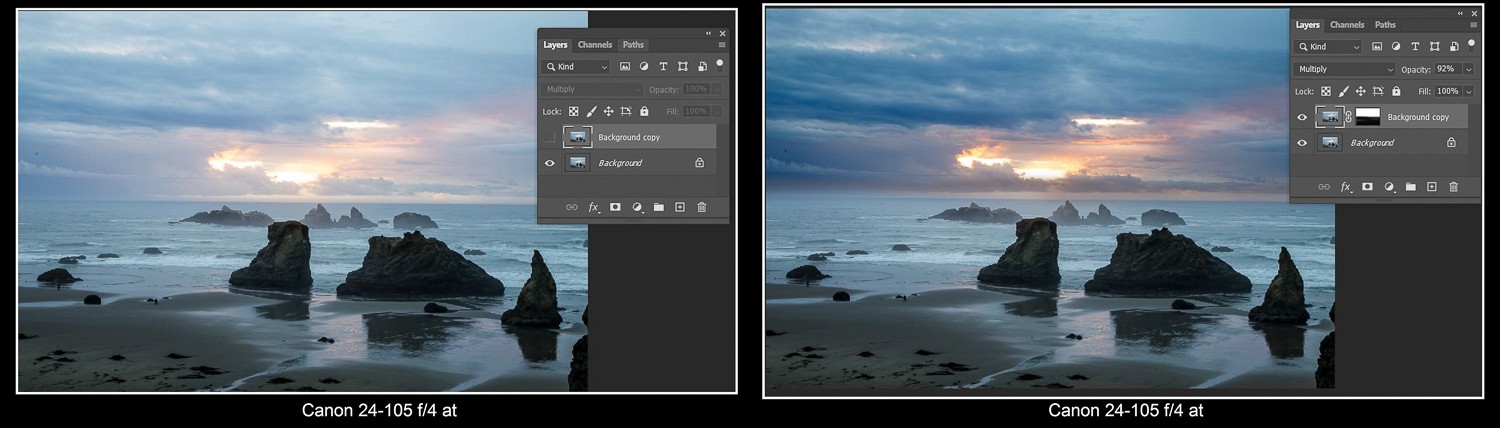
Task: Hide Background copy layer in right image's panel
Action: 1302,117
